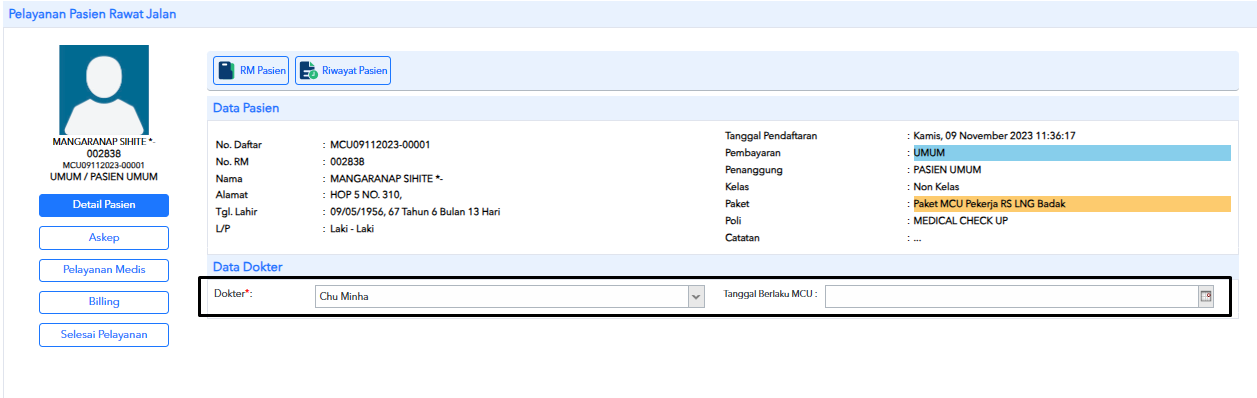The image size is (1257, 398).
Task: Click the Non Kelas value
Action: (936, 187)
